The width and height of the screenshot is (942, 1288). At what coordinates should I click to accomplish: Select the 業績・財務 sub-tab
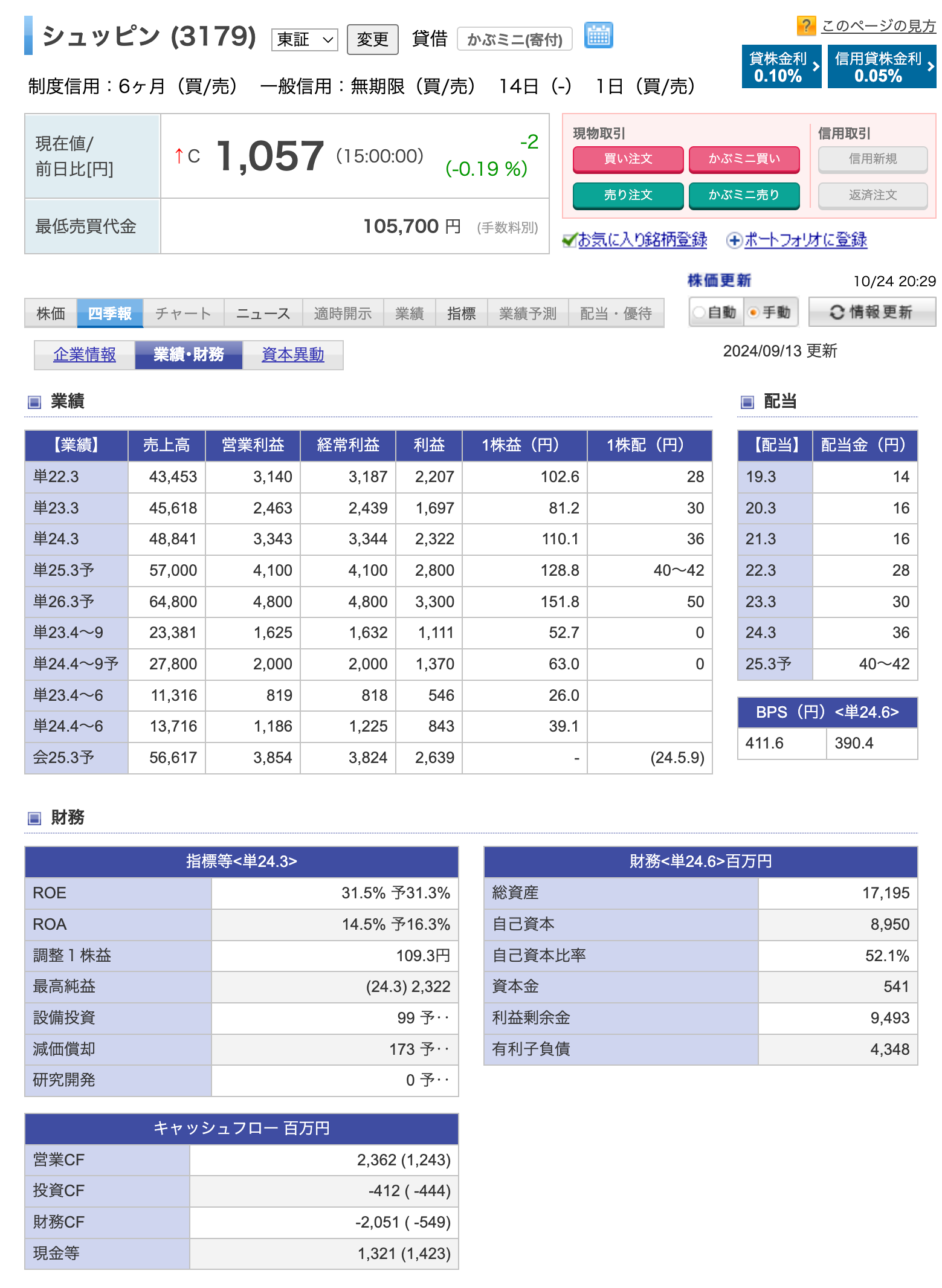189,355
